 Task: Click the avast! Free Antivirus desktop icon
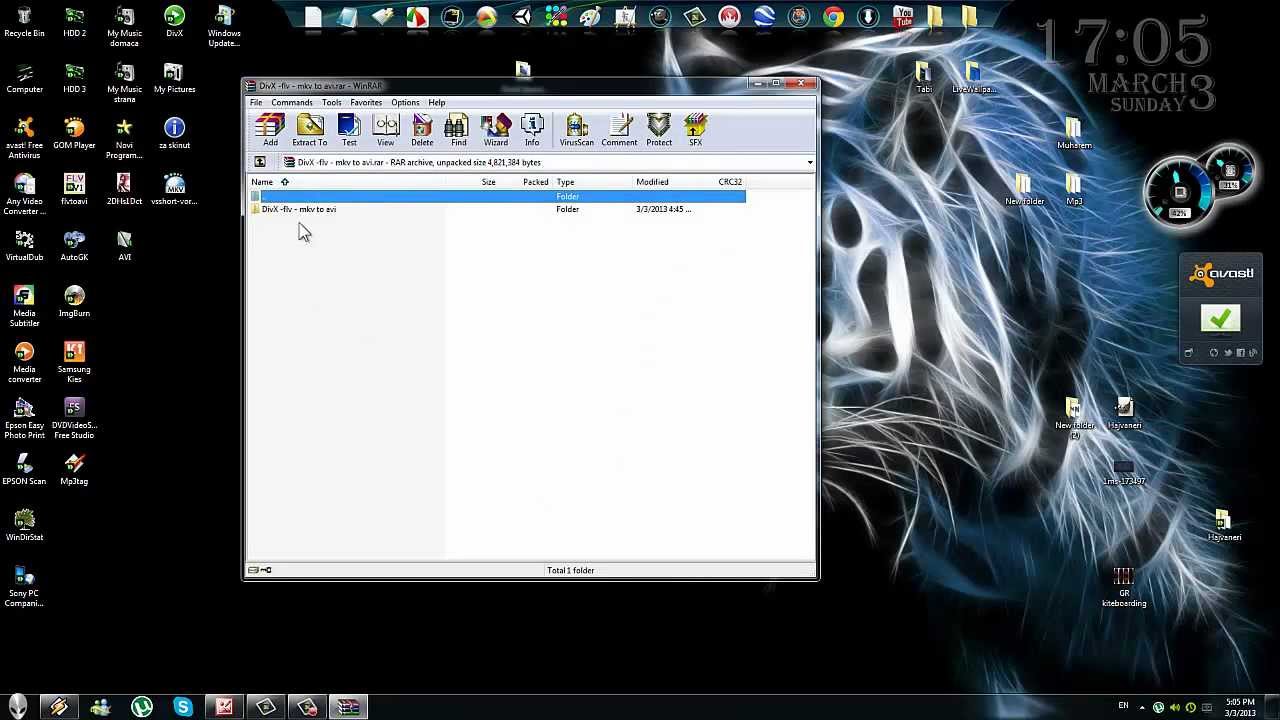24,139
